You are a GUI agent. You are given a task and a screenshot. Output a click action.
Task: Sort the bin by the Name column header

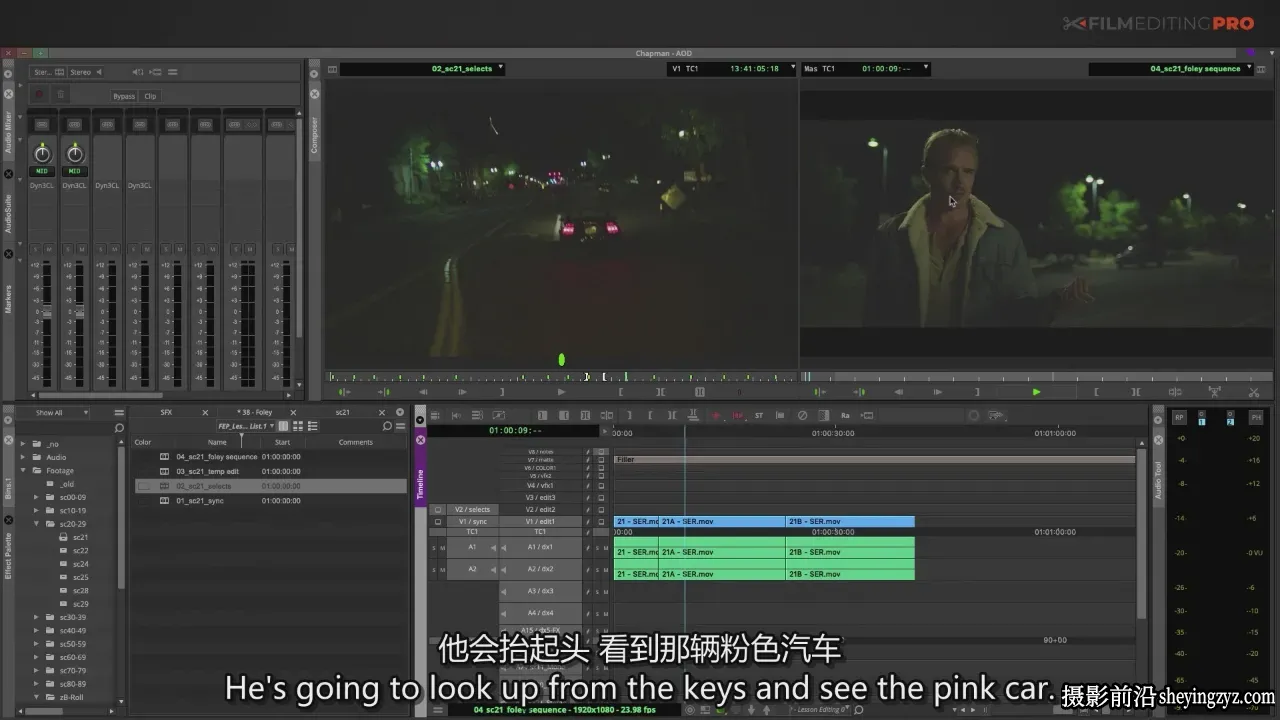point(217,442)
